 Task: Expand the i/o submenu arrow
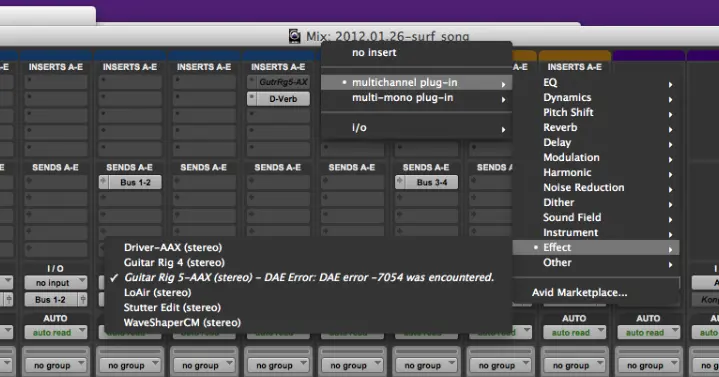coord(503,129)
